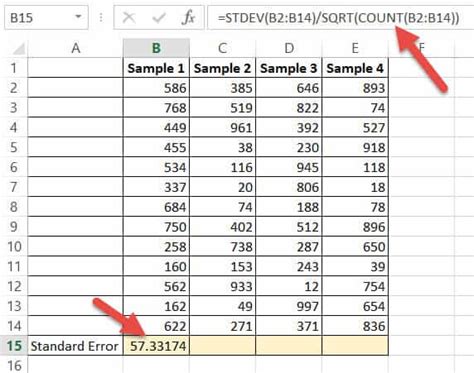The height and width of the screenshot is (373, 474).
Task: Select the cell containing 527
Action: [x=355, y=127]
